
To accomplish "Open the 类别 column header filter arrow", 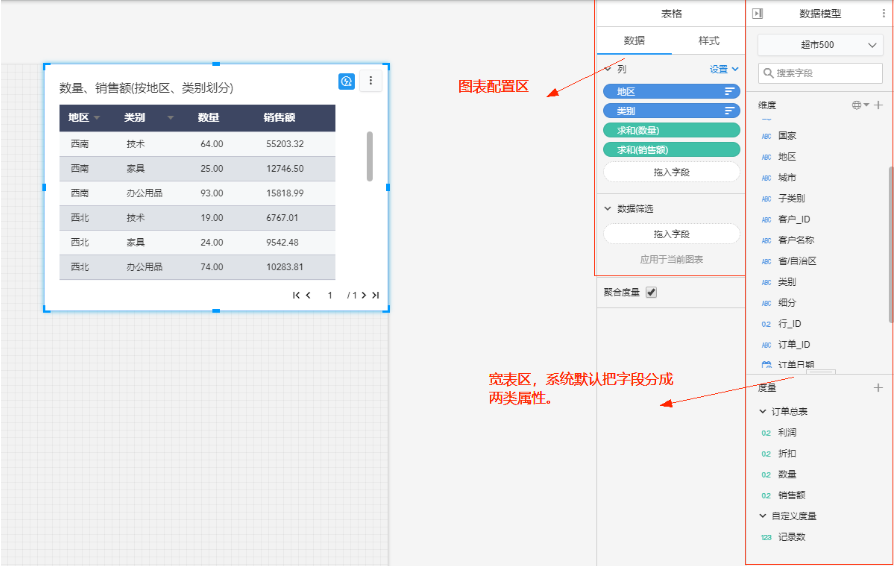I will pos(170,118).
